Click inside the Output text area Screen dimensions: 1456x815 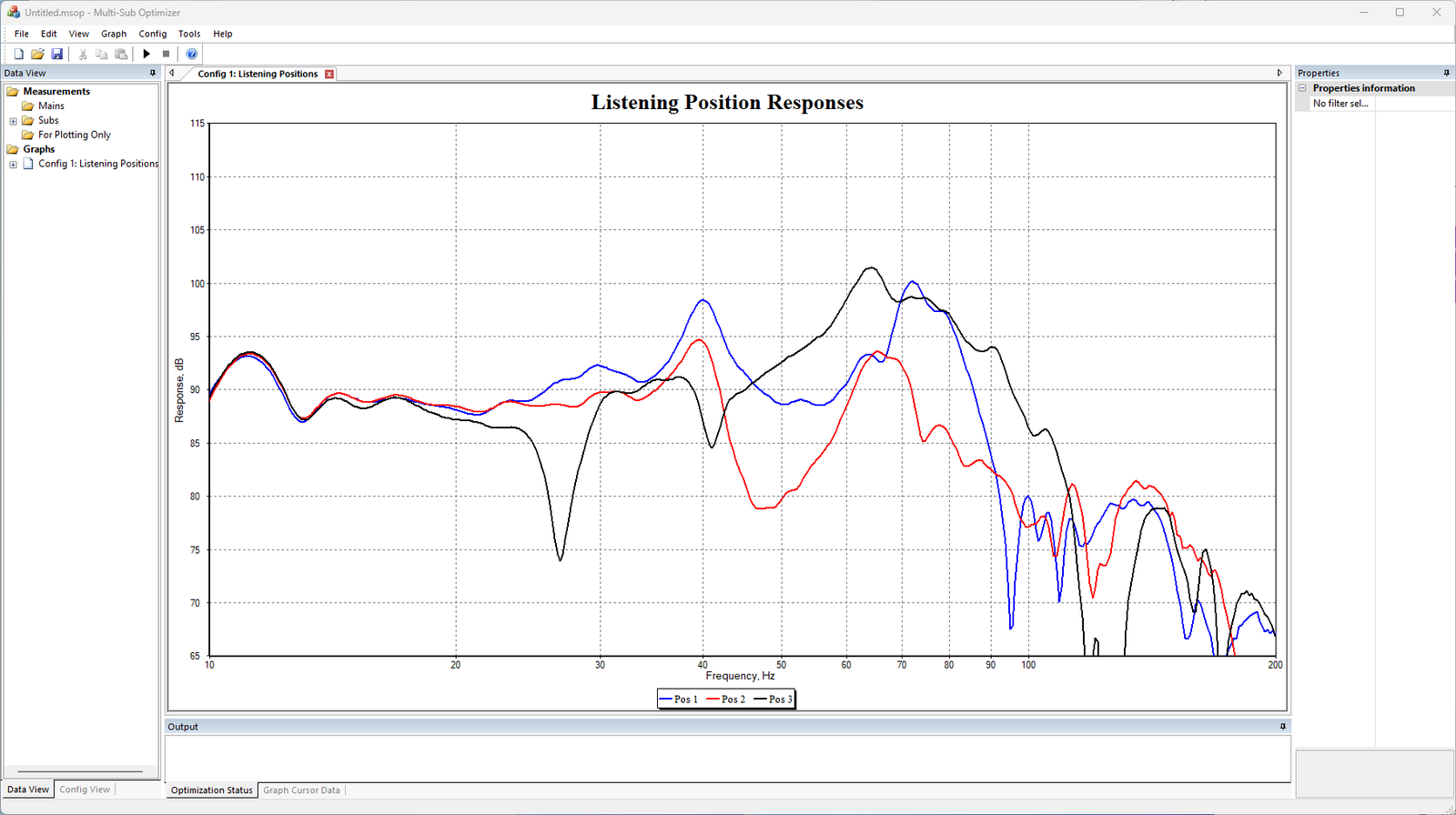click(727, 758)
